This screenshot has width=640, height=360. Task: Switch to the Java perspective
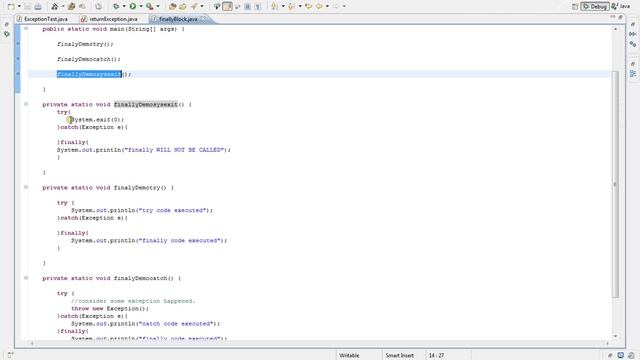tap(621, 7)
